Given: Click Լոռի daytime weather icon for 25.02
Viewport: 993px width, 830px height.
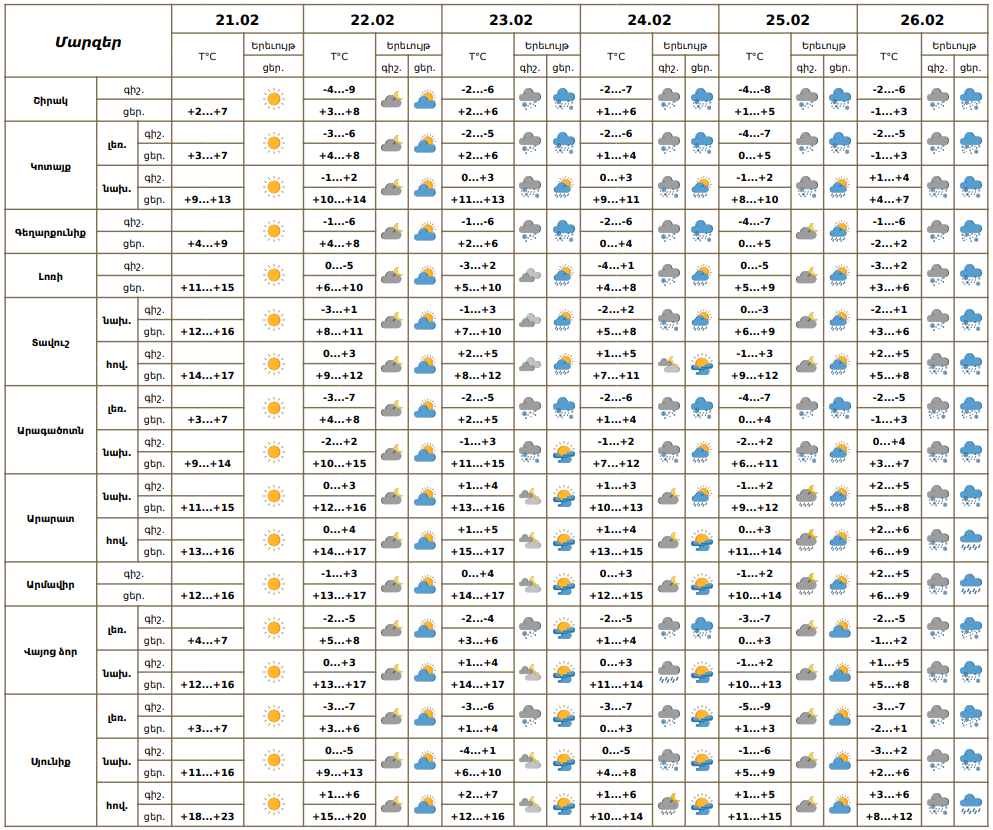Looking at the screenshot, I should [840, 276].
